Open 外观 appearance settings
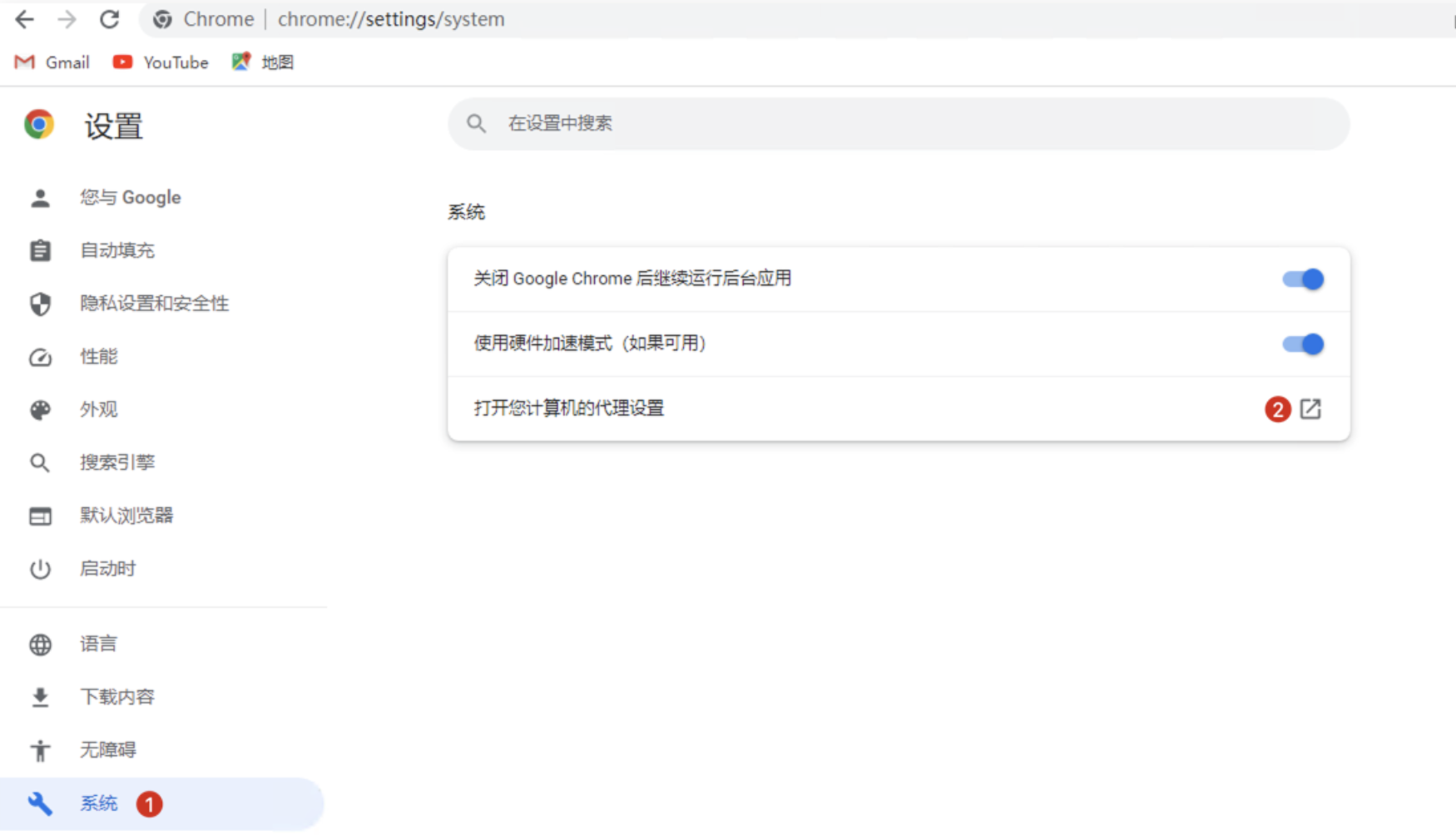 [x=98, y=409]
